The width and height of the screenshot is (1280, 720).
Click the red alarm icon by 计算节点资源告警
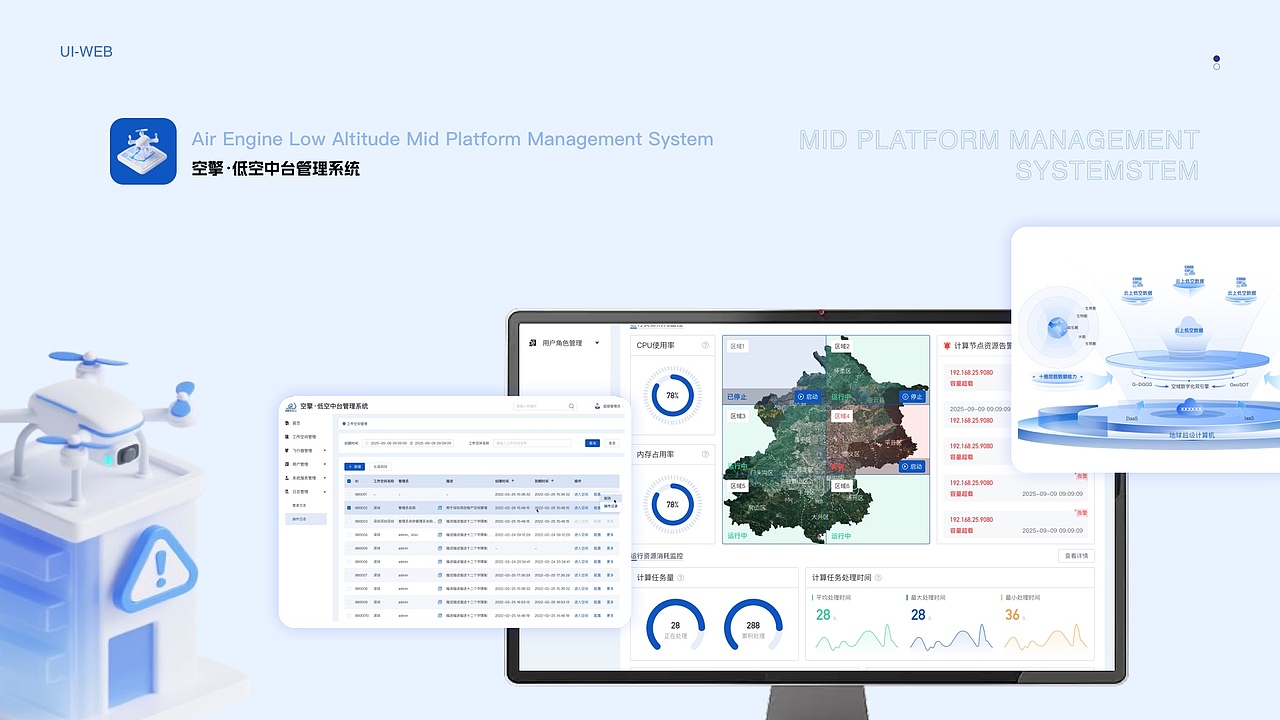click(947, 346)
